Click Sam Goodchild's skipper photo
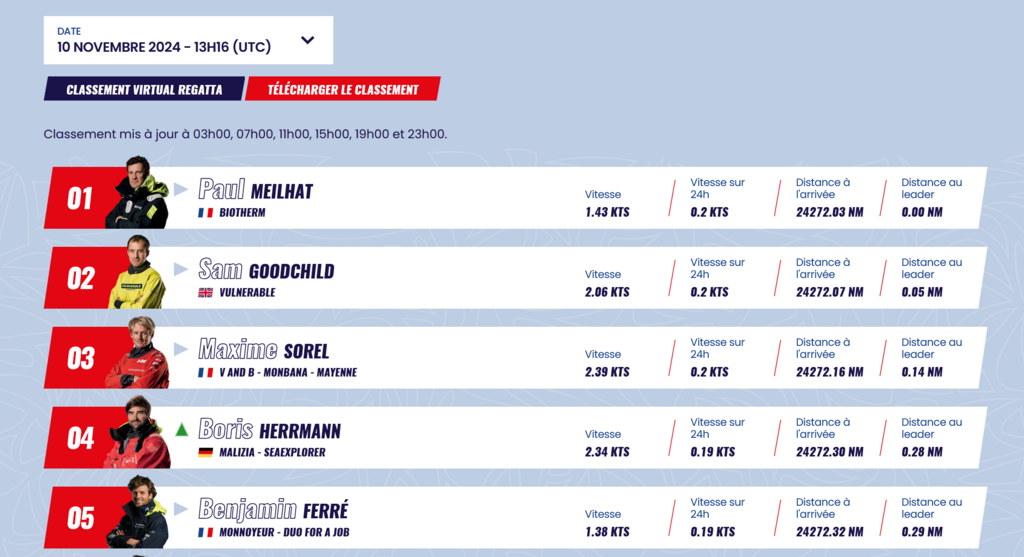 137,272
